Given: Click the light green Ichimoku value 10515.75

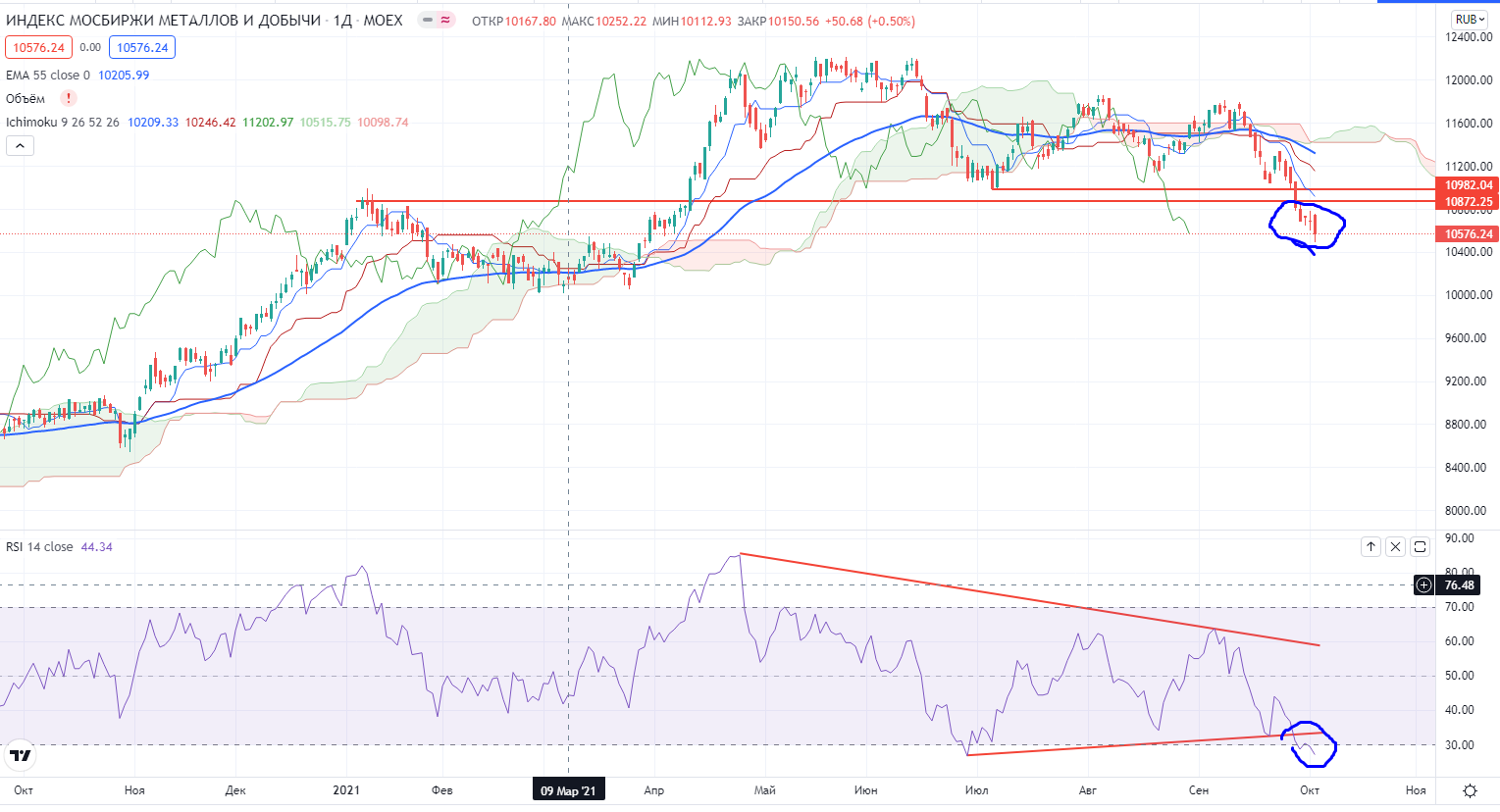Looking at the screenshot, I should click(x=326, y=123).
